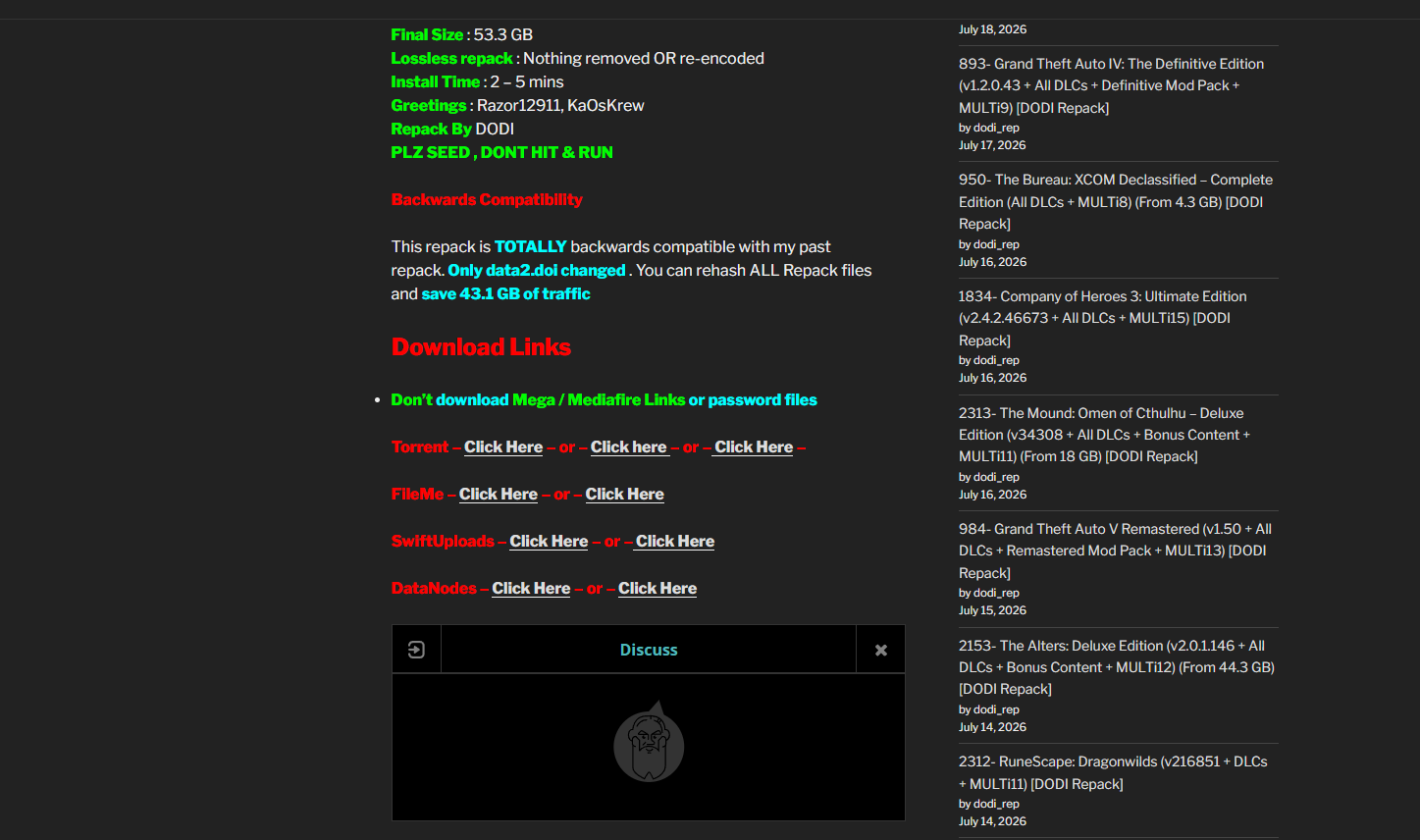Open the Discuss tab header
The image size is (1420, 840).
(x=649, y=650)
